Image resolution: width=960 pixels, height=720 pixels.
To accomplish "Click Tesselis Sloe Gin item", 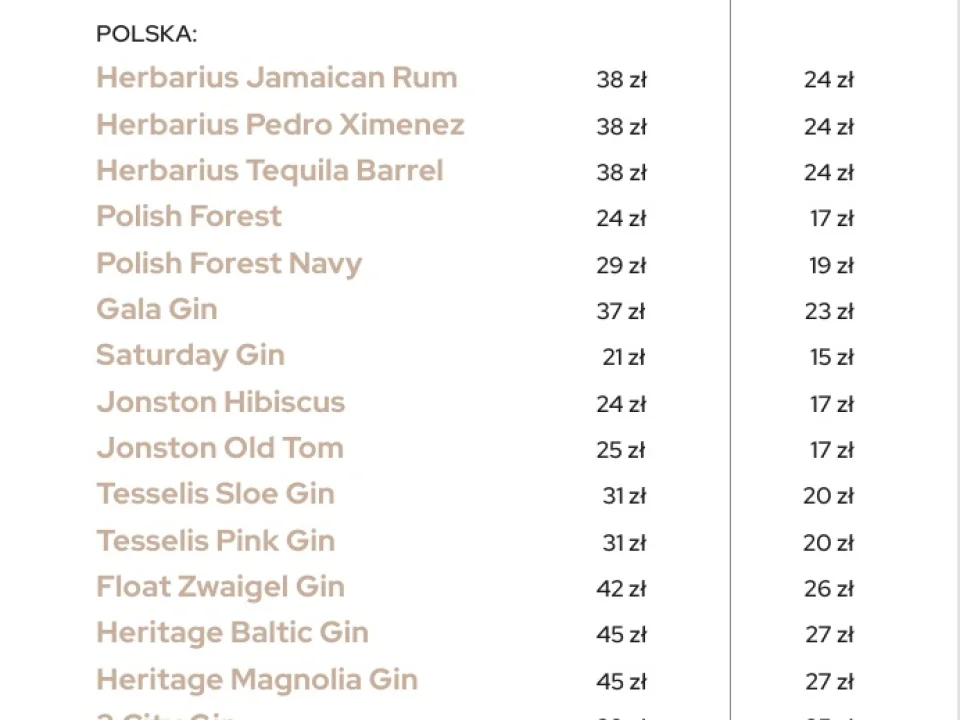I will pos(216,494).
